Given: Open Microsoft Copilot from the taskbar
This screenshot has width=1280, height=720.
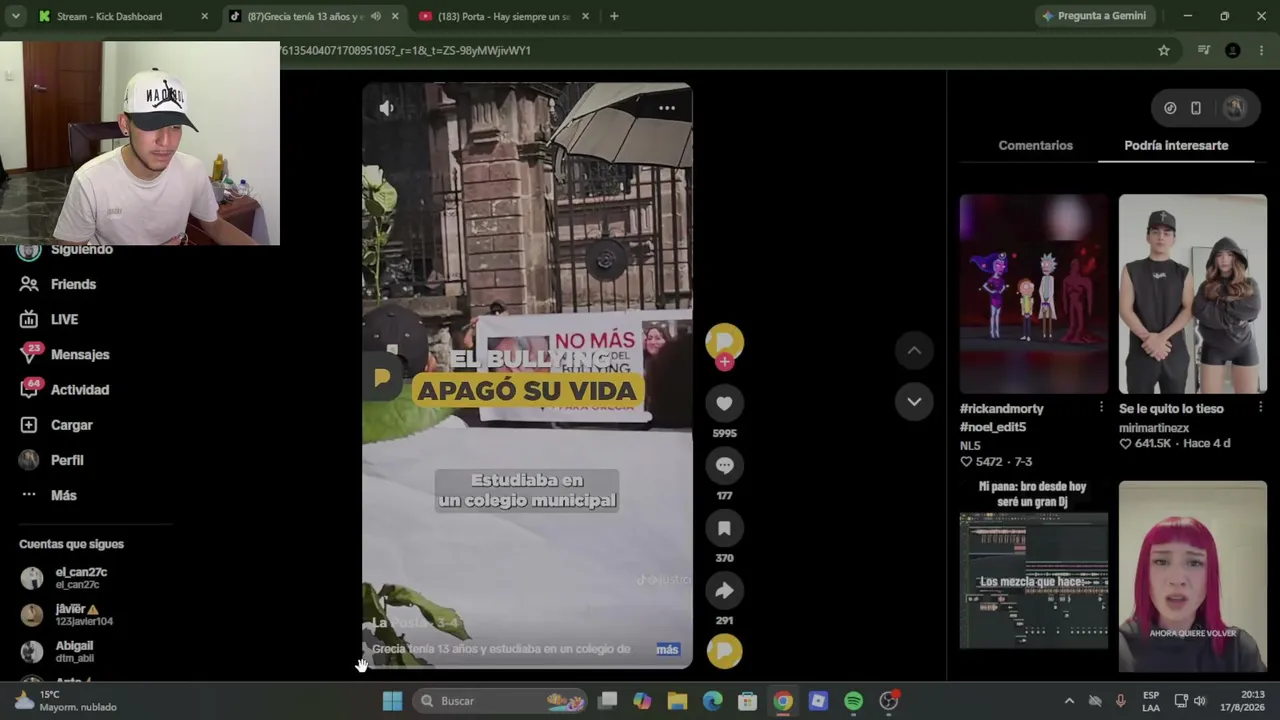Looking at the screenshot, I should (x=642, y=701).
